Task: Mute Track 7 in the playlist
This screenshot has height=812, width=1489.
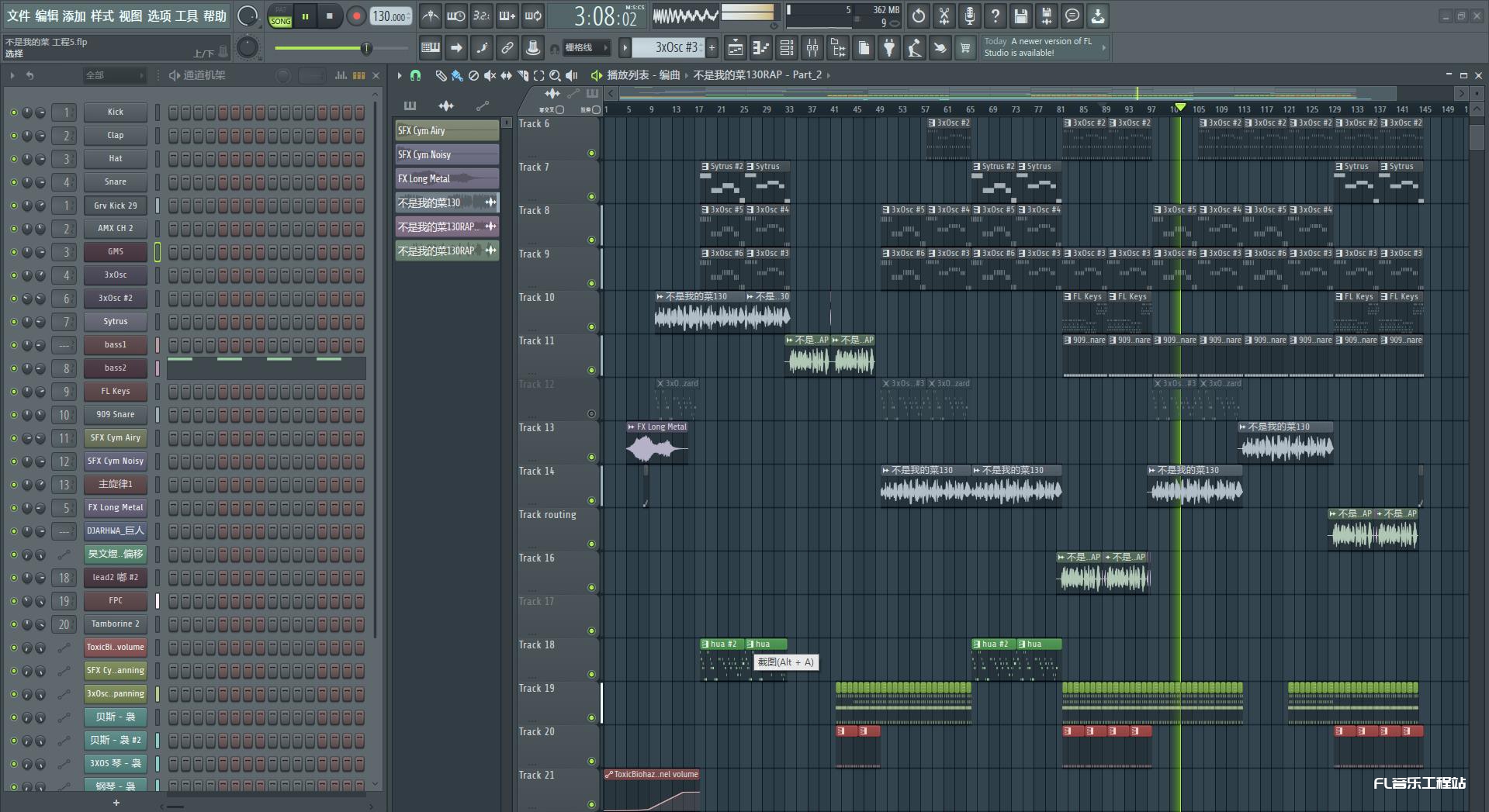Action: coord(591,196)
